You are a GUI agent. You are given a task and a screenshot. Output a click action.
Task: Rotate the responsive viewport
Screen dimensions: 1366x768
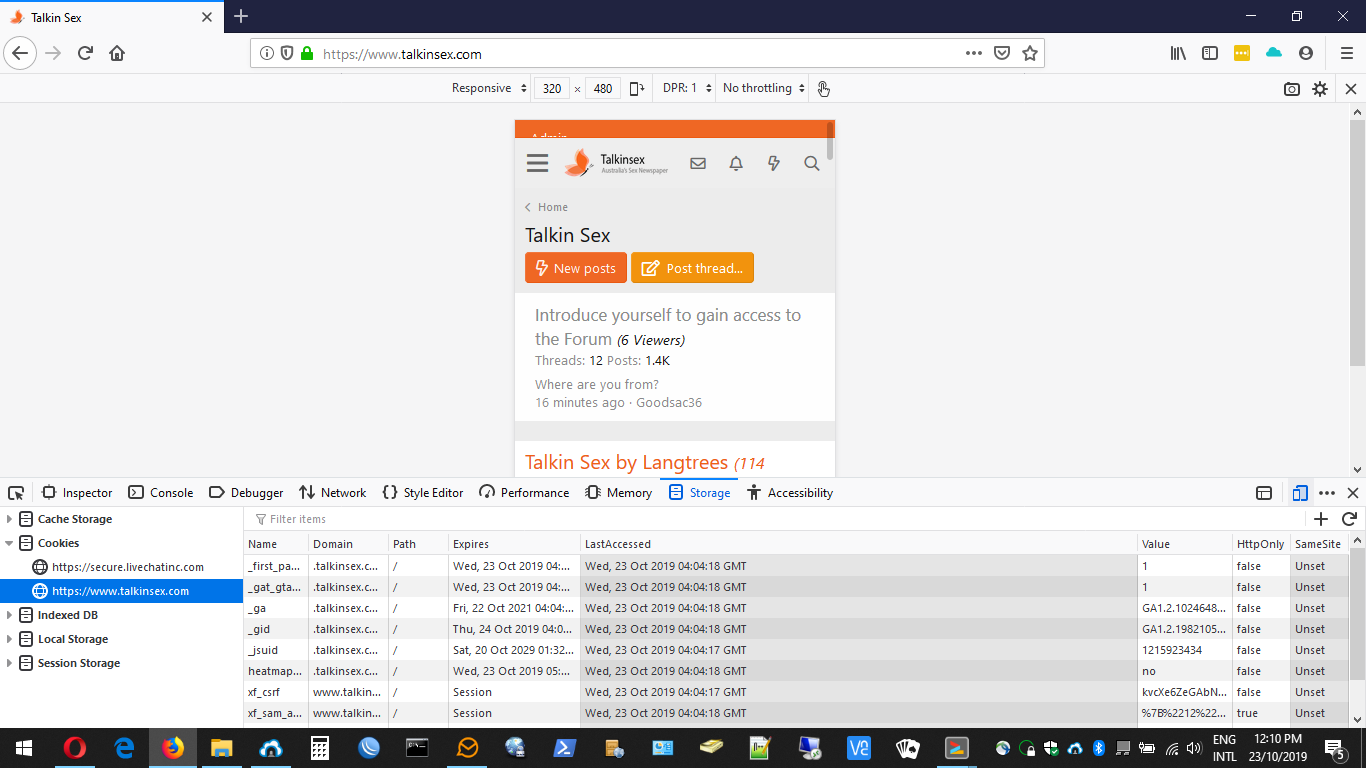pos(636,88)
